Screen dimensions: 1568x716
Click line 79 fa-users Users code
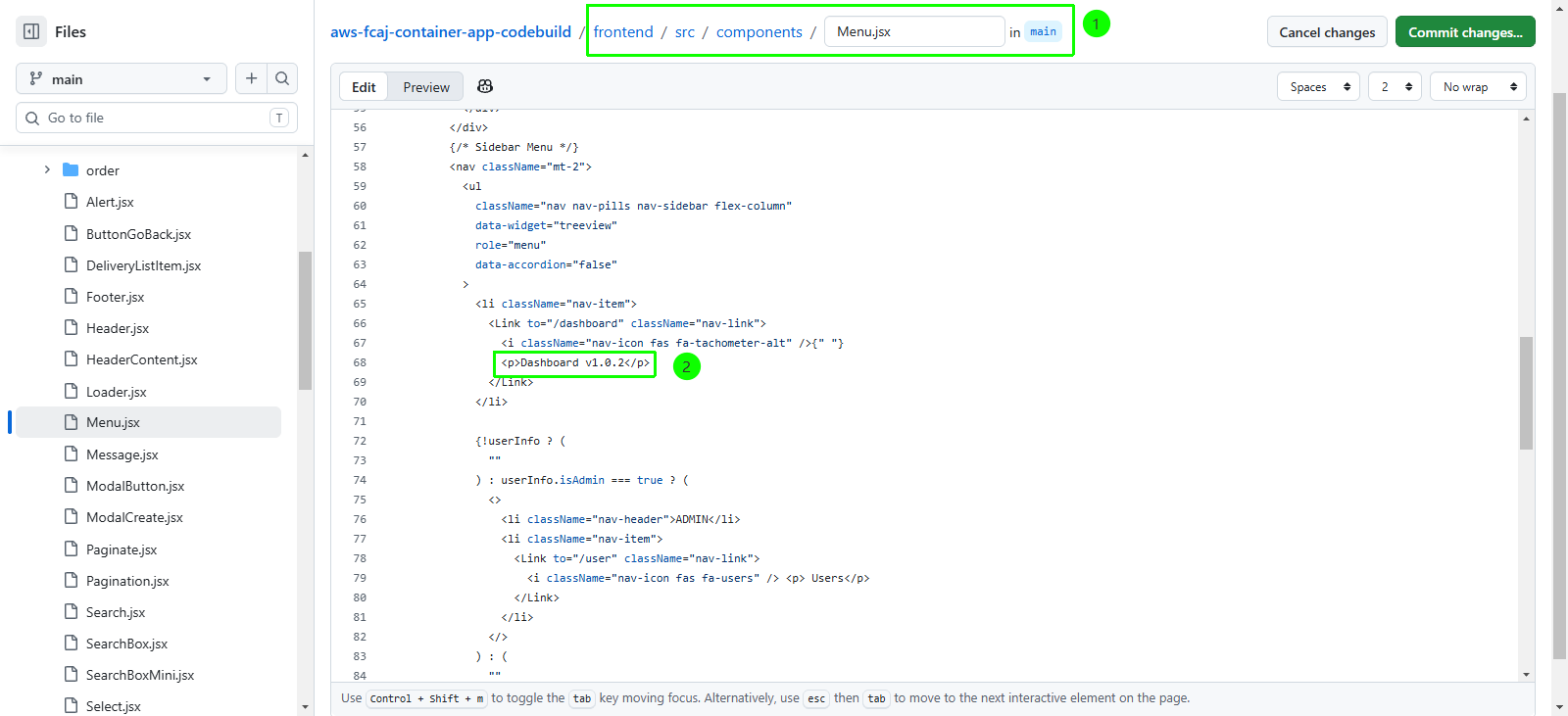click(x=698, y=578)
